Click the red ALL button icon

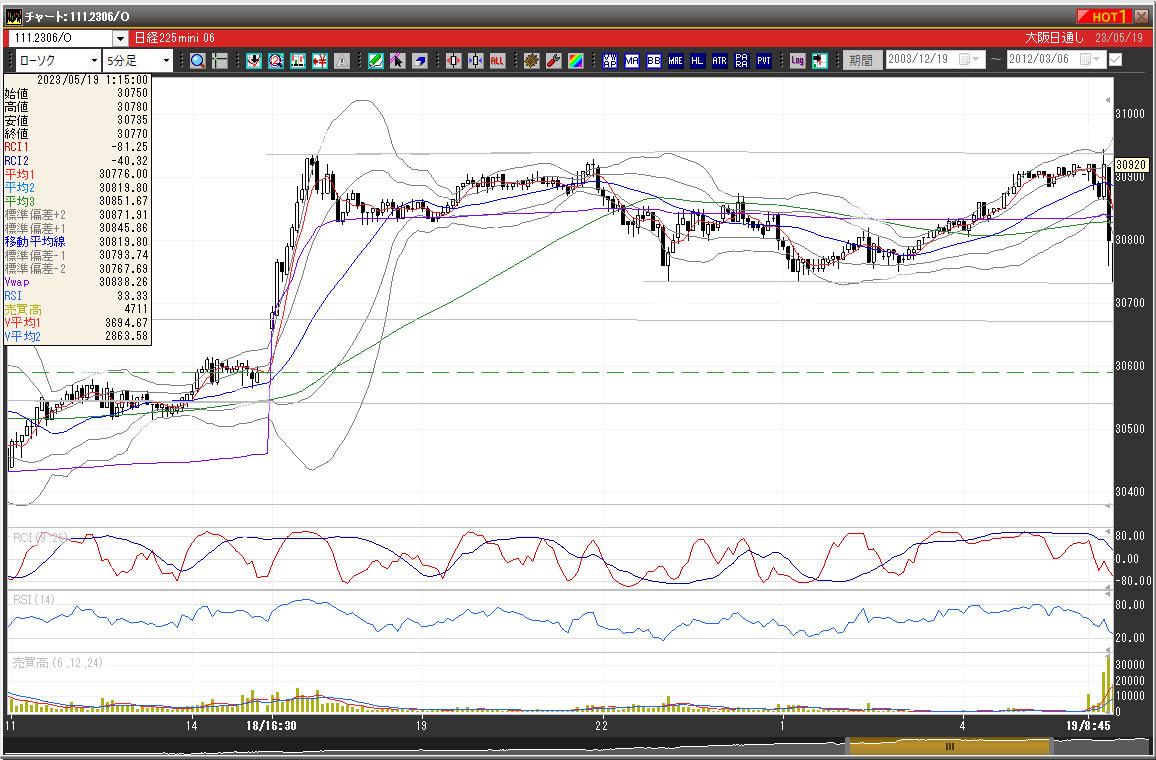(x=497, y=60)
